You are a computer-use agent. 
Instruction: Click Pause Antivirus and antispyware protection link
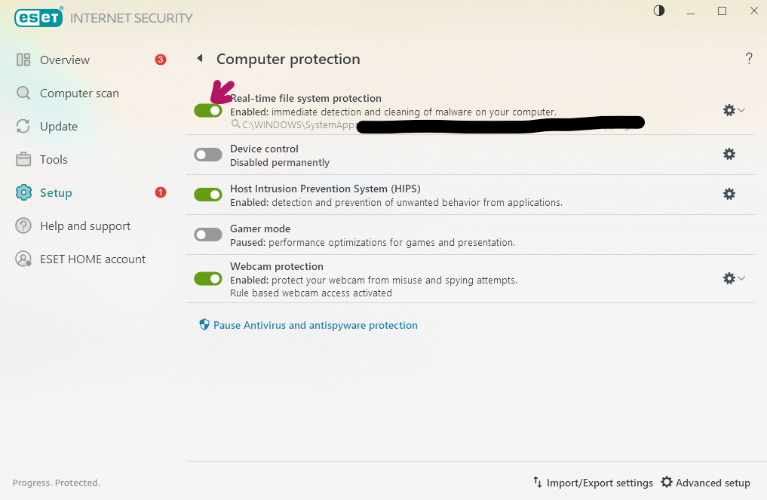coord(315,325)
